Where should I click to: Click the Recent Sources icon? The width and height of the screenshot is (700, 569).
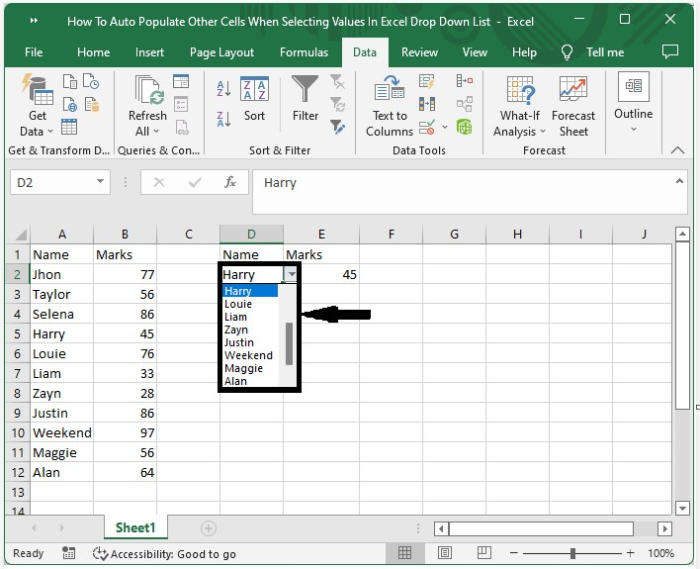pos(91,82)
